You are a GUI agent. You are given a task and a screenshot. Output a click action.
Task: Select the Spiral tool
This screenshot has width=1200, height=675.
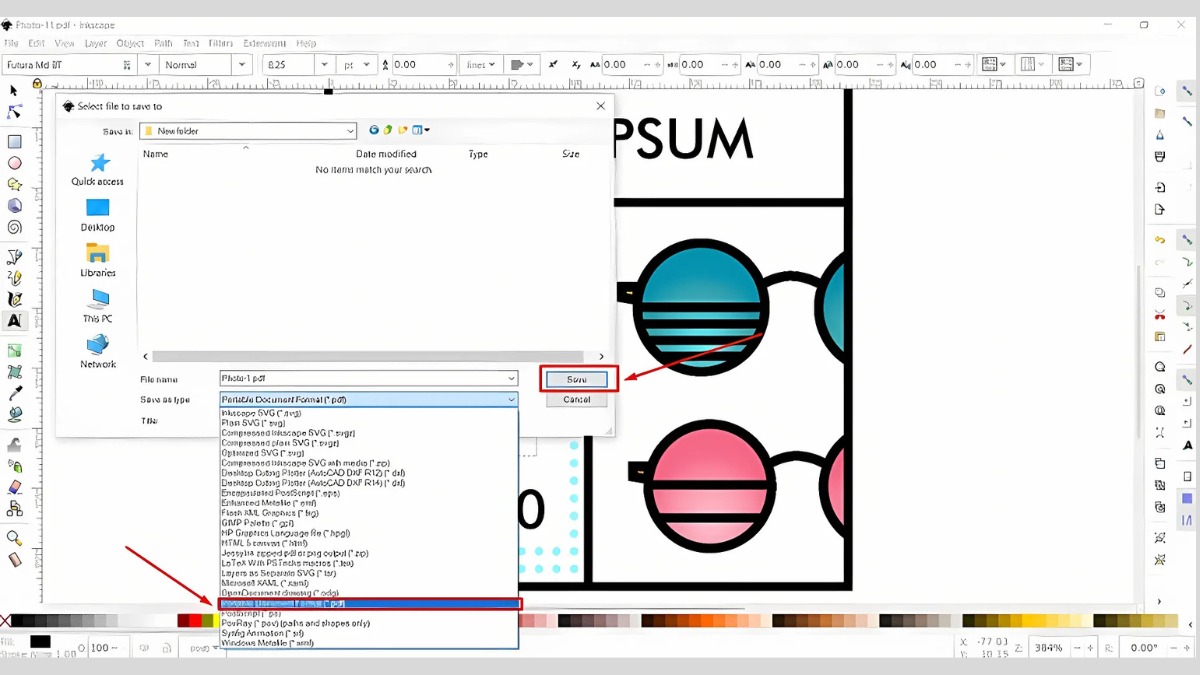[x=15, y=227]
